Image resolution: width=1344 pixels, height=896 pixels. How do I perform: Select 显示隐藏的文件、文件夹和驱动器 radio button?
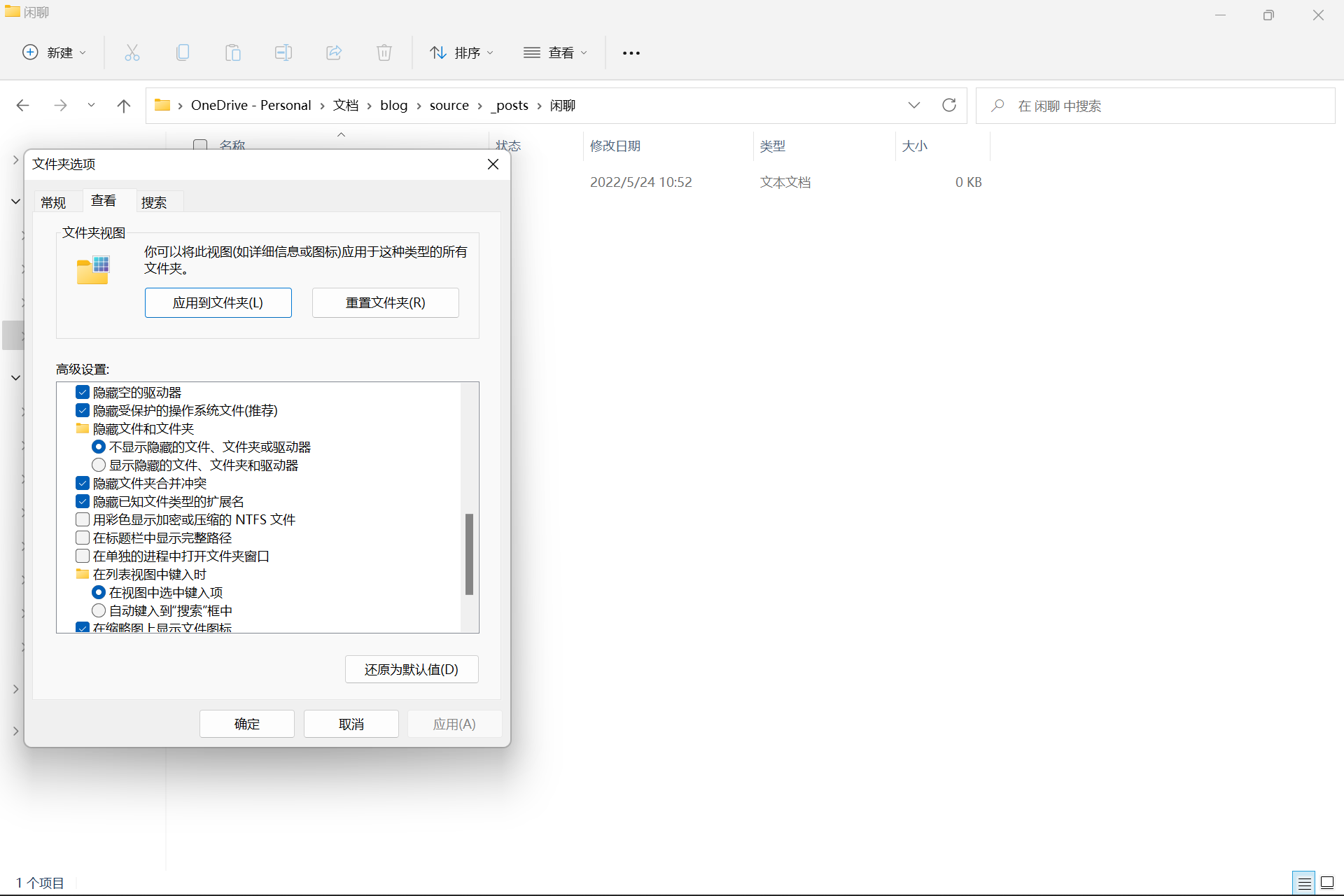99,465
